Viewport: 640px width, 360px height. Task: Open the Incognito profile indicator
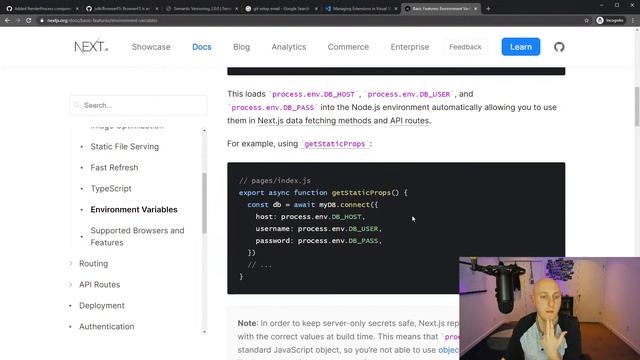click(x=610, y=20)
